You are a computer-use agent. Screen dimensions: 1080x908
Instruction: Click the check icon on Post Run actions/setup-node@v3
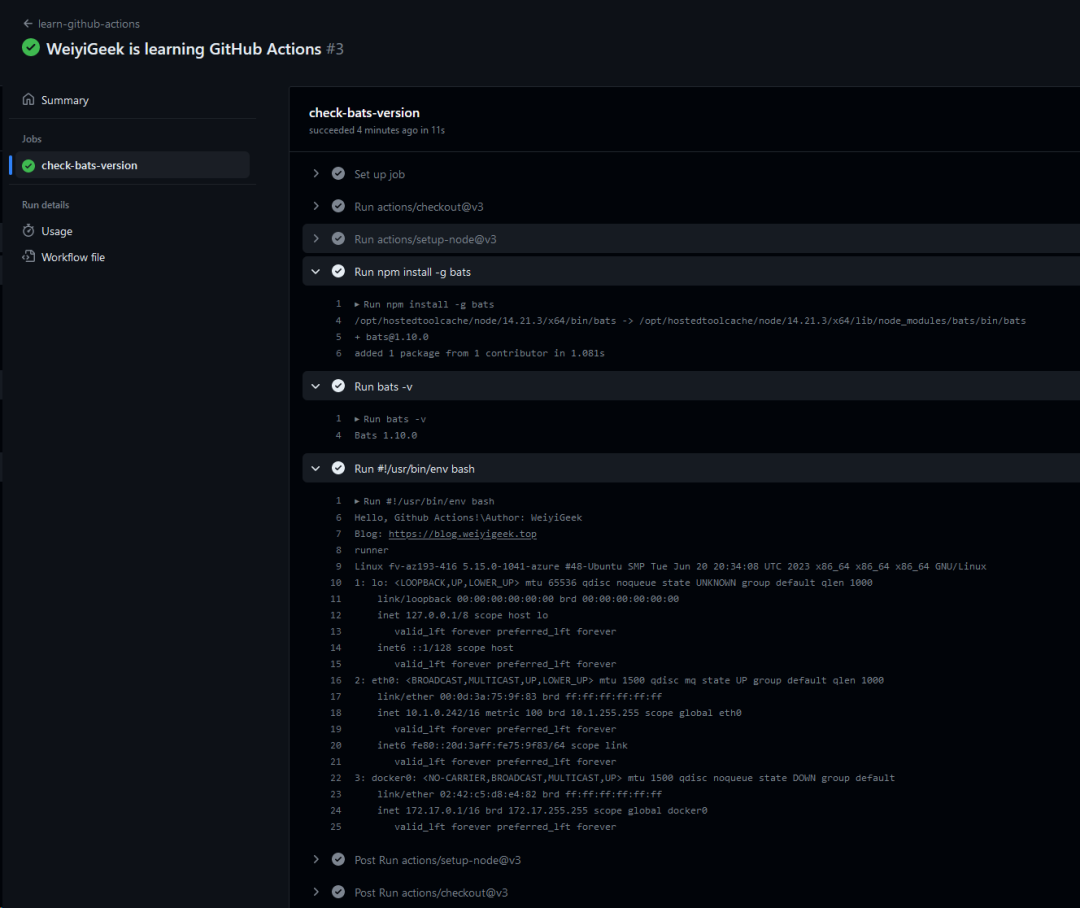point(337,859)
